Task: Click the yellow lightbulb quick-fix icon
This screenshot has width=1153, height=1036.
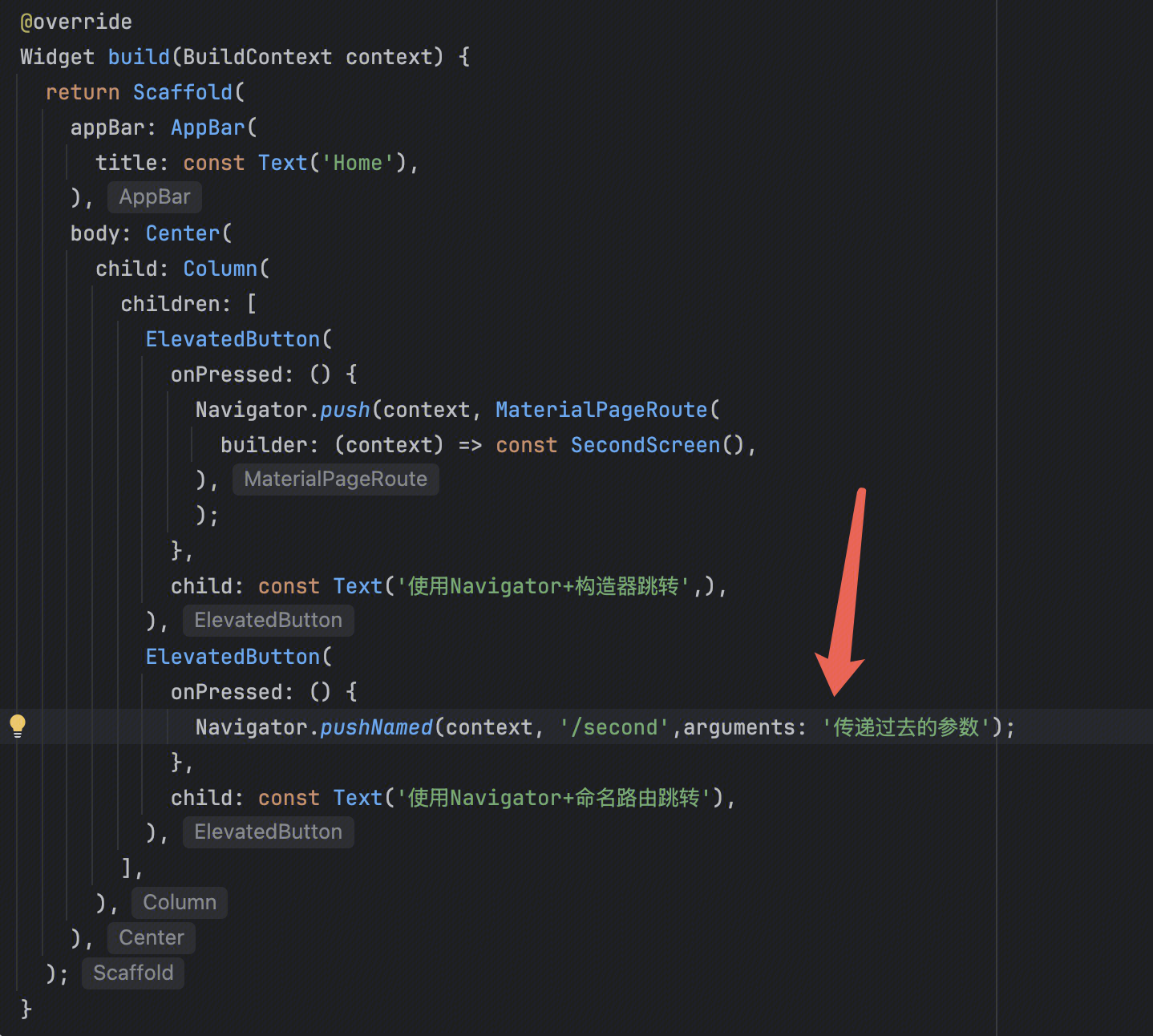Action: pyautogui.click(x=18, y=726)
